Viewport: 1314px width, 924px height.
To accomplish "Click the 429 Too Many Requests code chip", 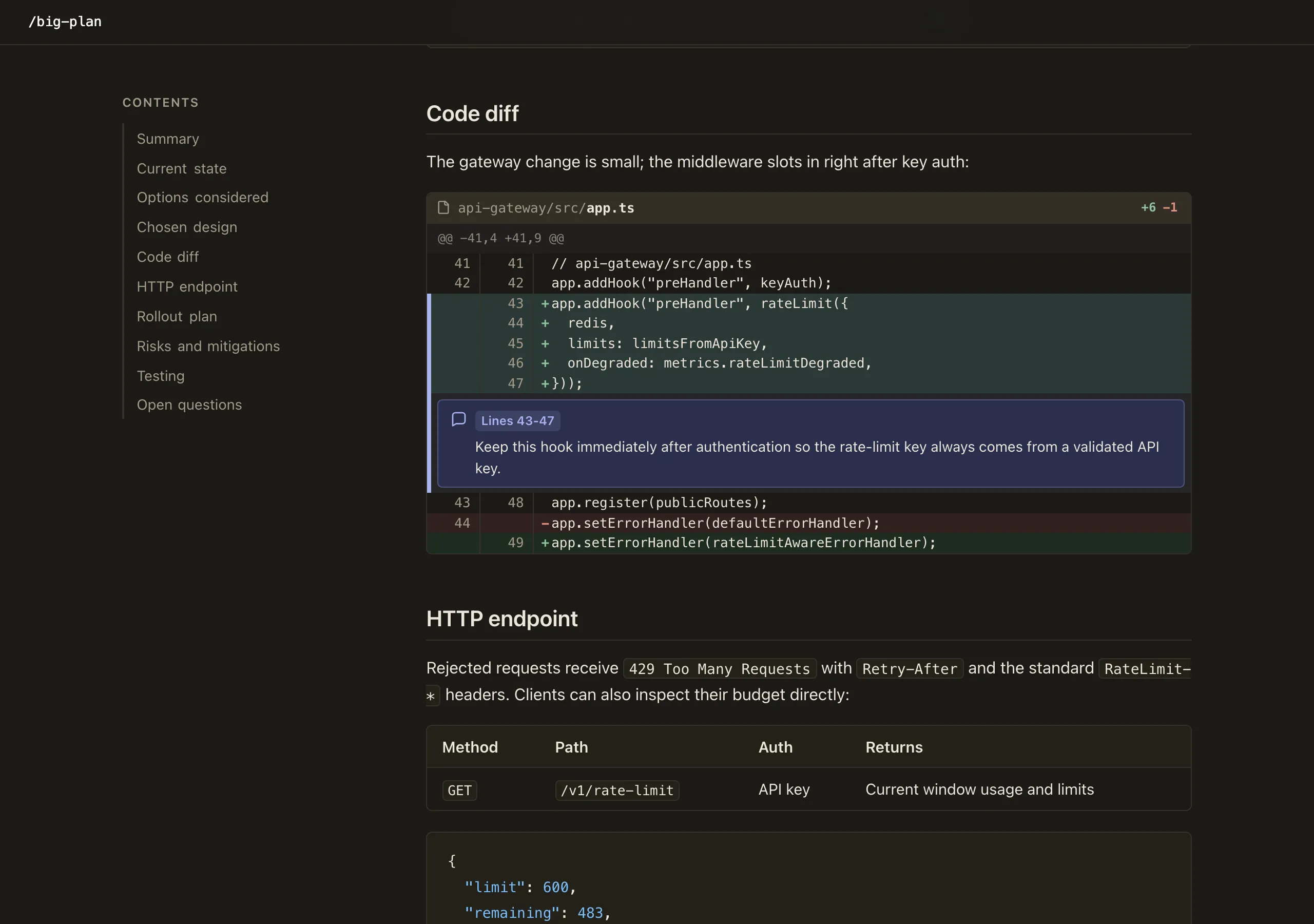I will (x=720, y=669).
